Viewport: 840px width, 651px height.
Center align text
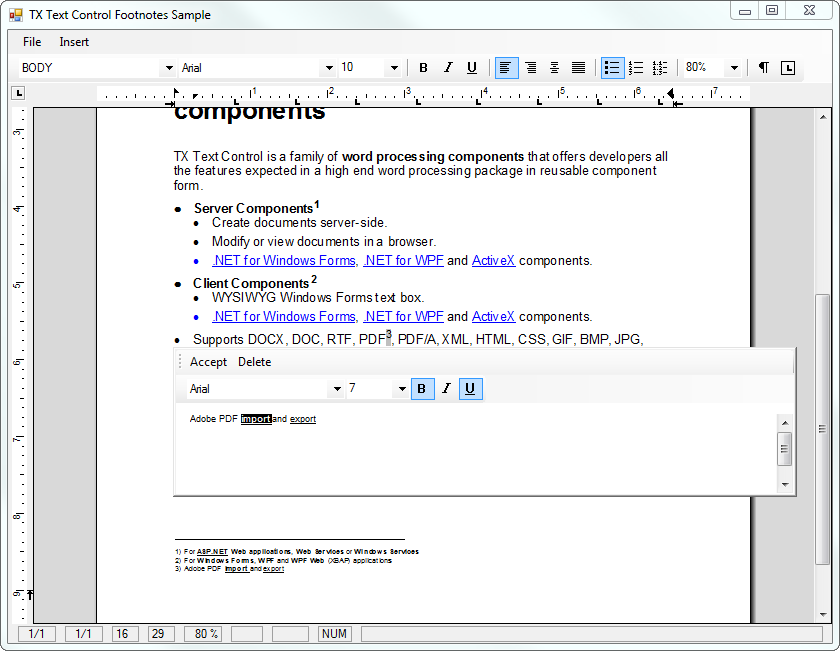pos(554,68)
